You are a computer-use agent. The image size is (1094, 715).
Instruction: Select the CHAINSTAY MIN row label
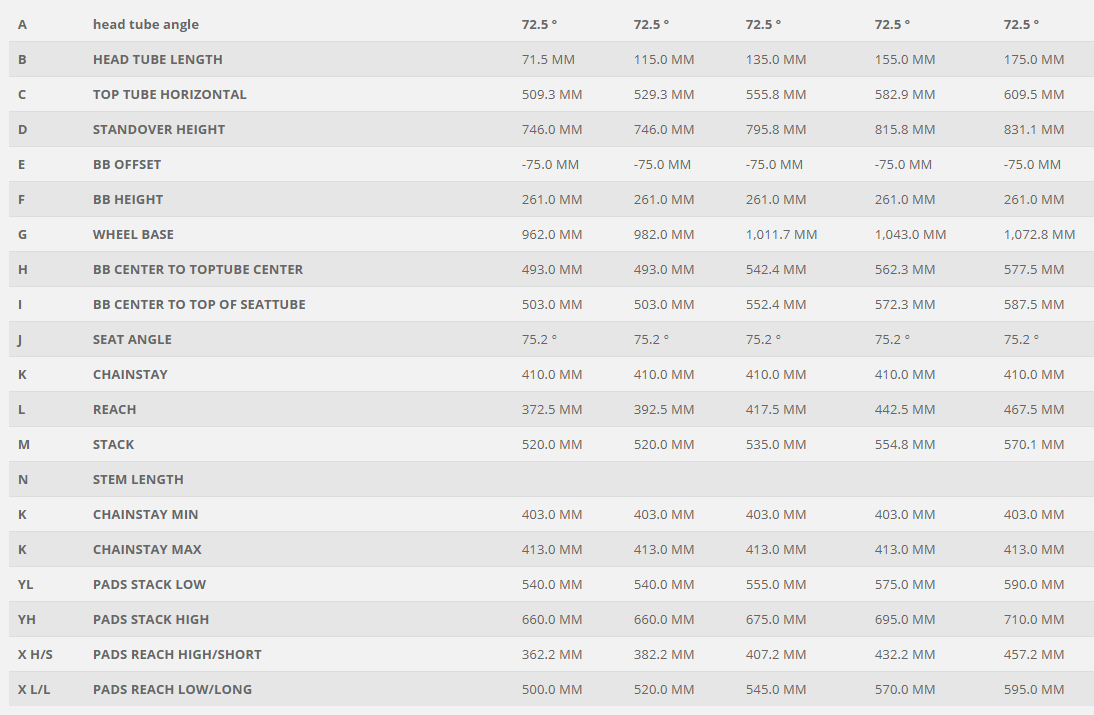pos(145,514)
